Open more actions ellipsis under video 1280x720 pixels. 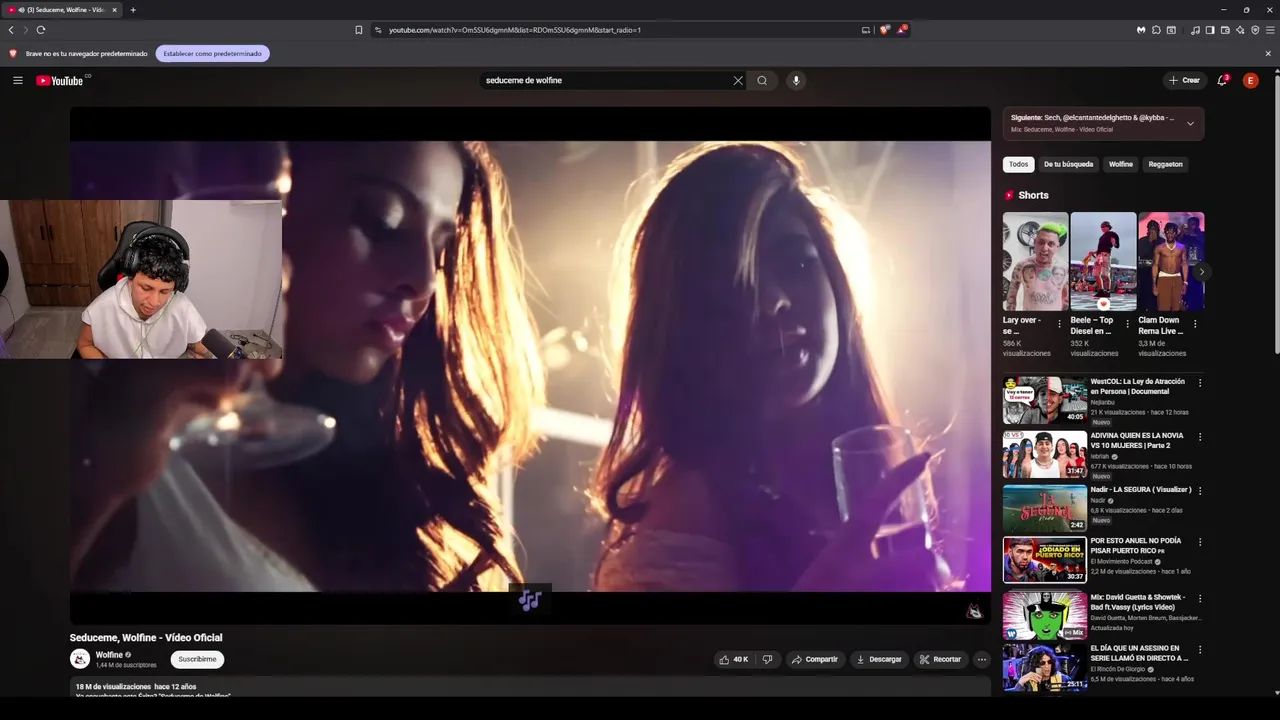(982, 659)
